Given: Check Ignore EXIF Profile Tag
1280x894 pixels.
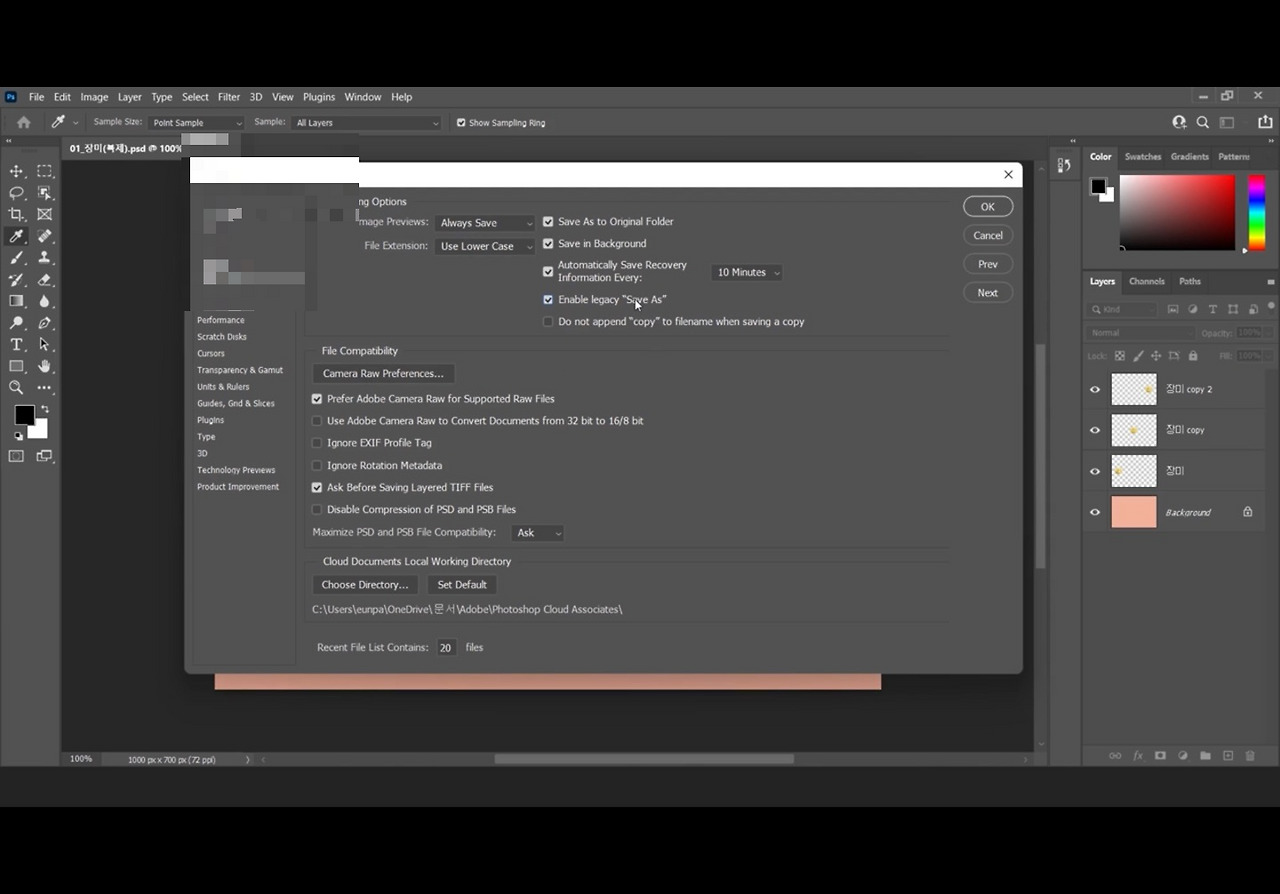Looking at the screenshot, I should coord(317,443).
